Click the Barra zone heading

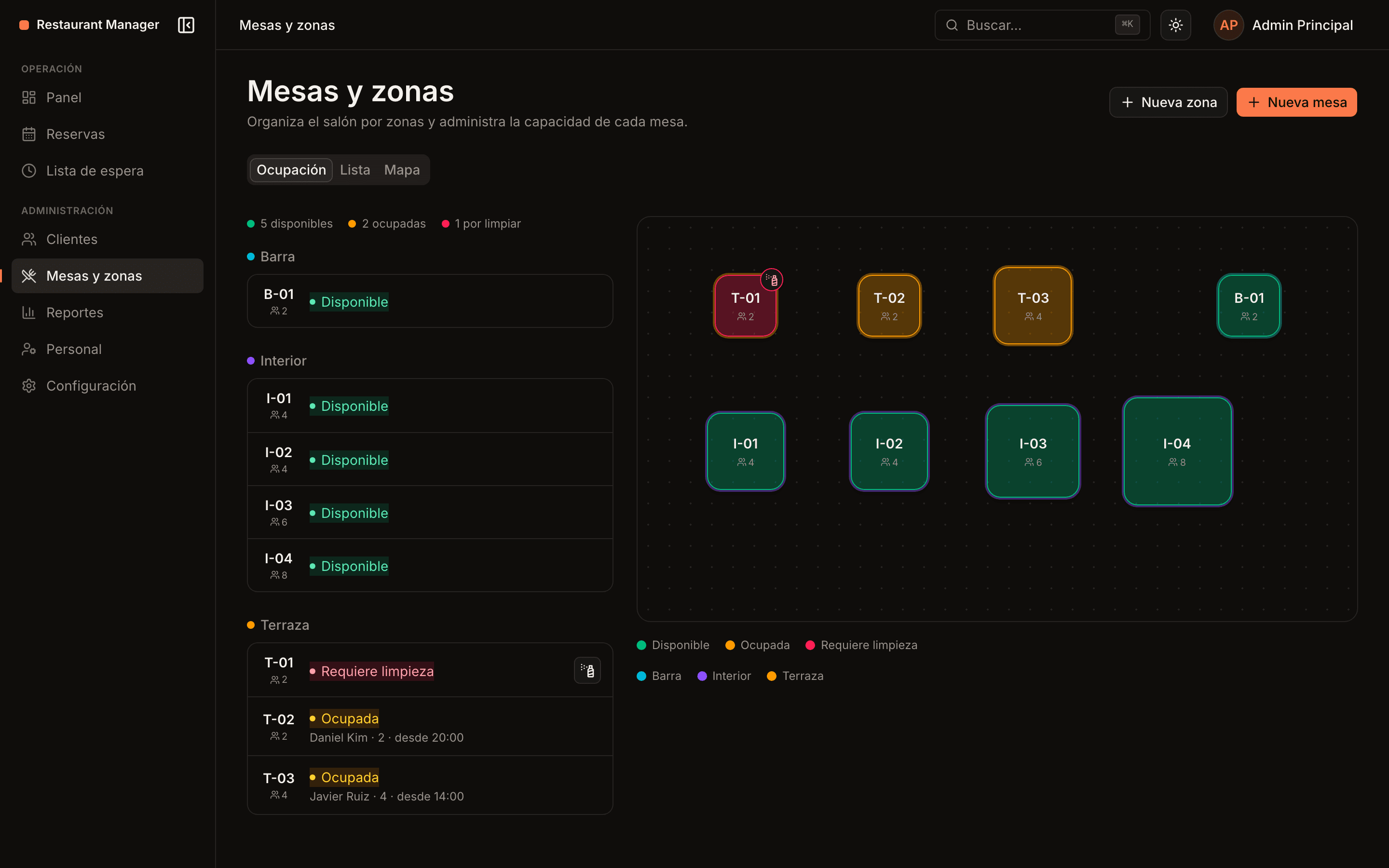[271, 257]
